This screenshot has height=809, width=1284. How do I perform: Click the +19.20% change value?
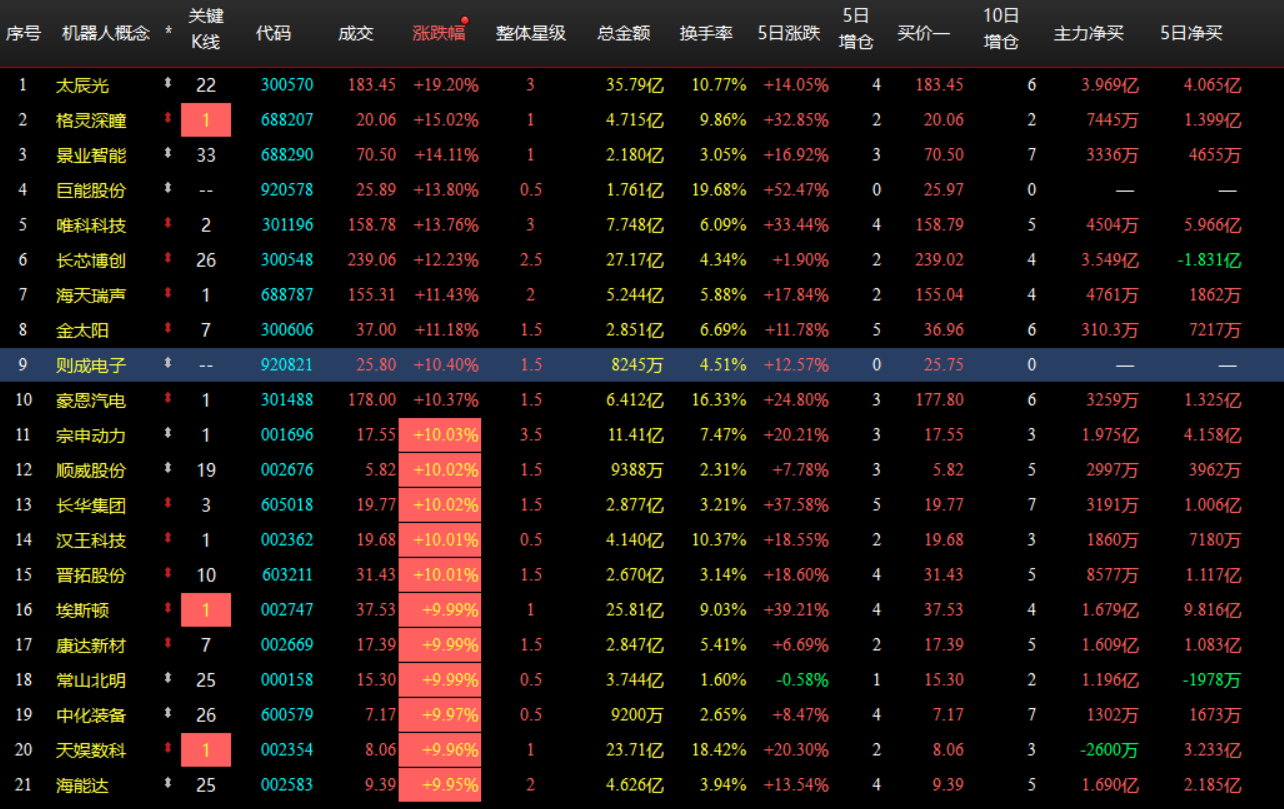coord(446,85)
